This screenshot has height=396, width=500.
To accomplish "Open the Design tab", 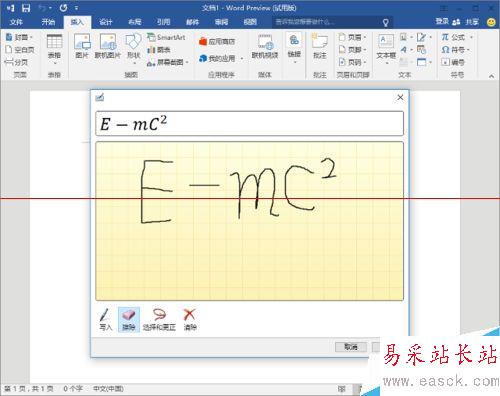I will coord(106,22).
